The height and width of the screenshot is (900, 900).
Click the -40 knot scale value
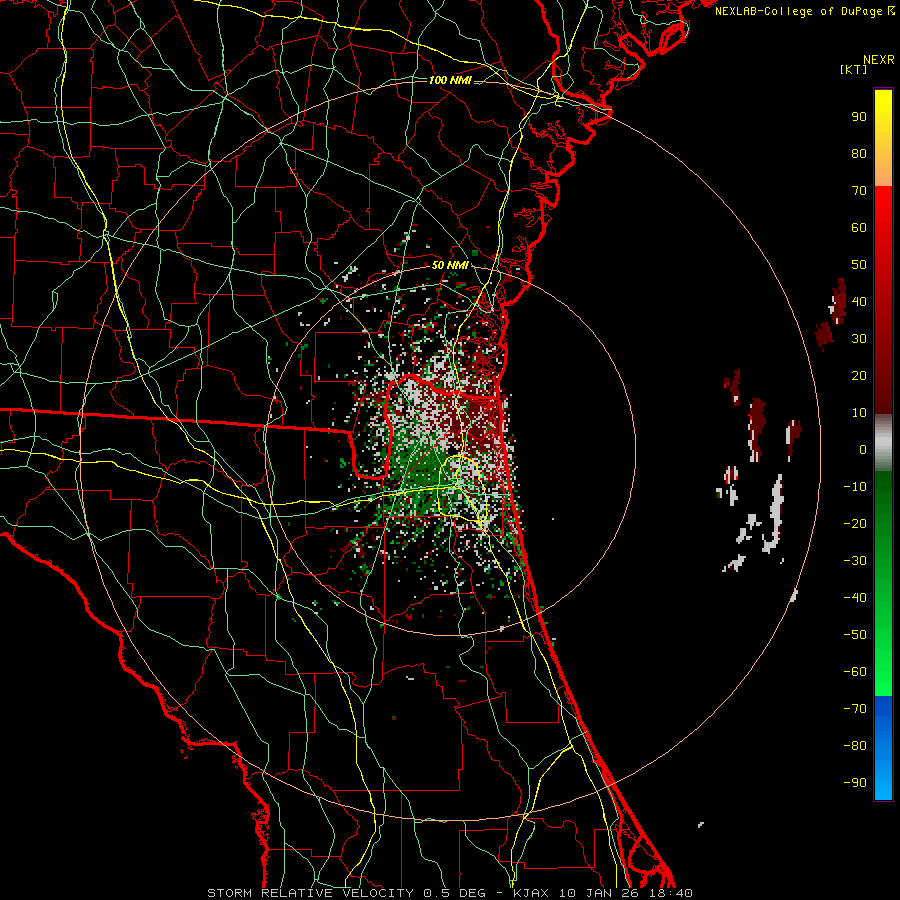[855, 598]
